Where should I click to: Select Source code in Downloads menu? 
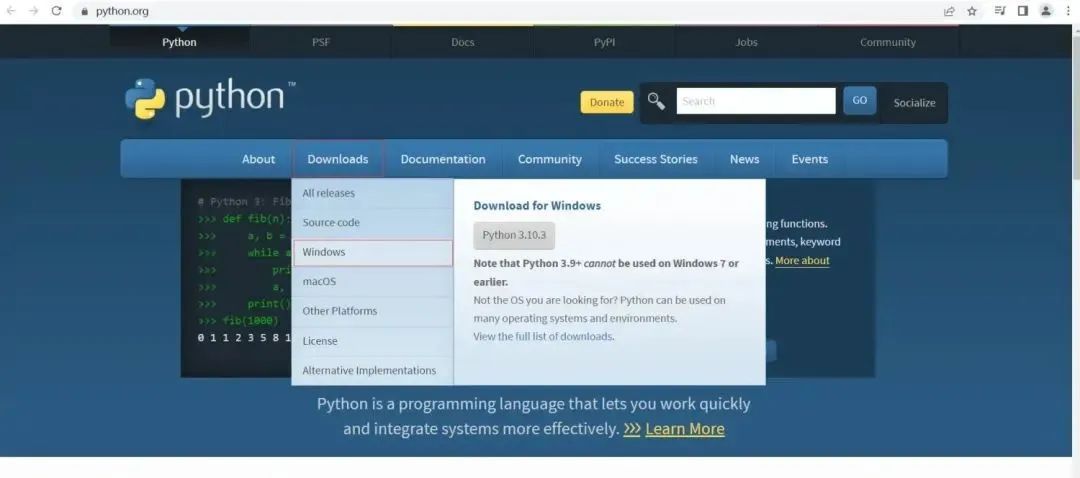click(373, 222)
